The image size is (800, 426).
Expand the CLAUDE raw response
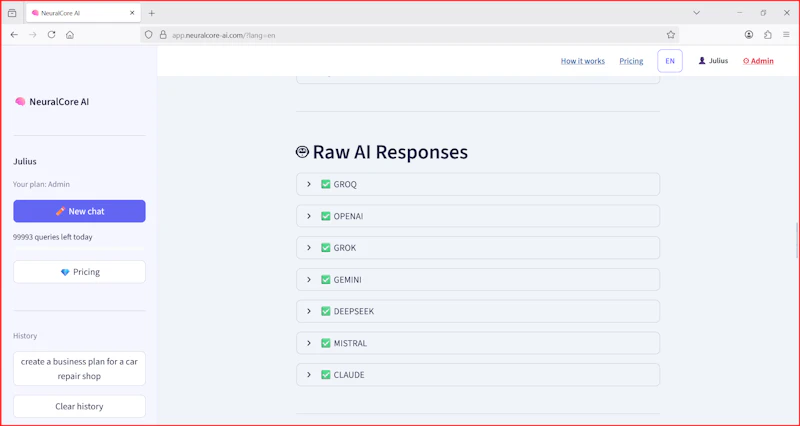pyautogui.click(x=478, y=374)
